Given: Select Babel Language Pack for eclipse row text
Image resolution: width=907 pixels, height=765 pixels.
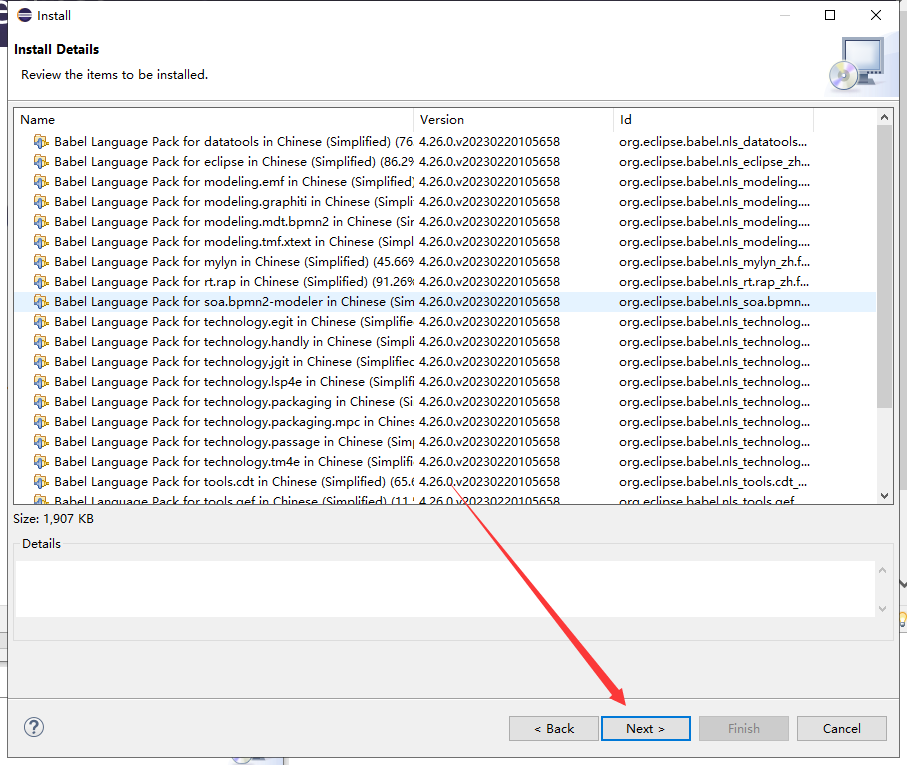Looking at the screenshot, I should [x=234, y=162].
